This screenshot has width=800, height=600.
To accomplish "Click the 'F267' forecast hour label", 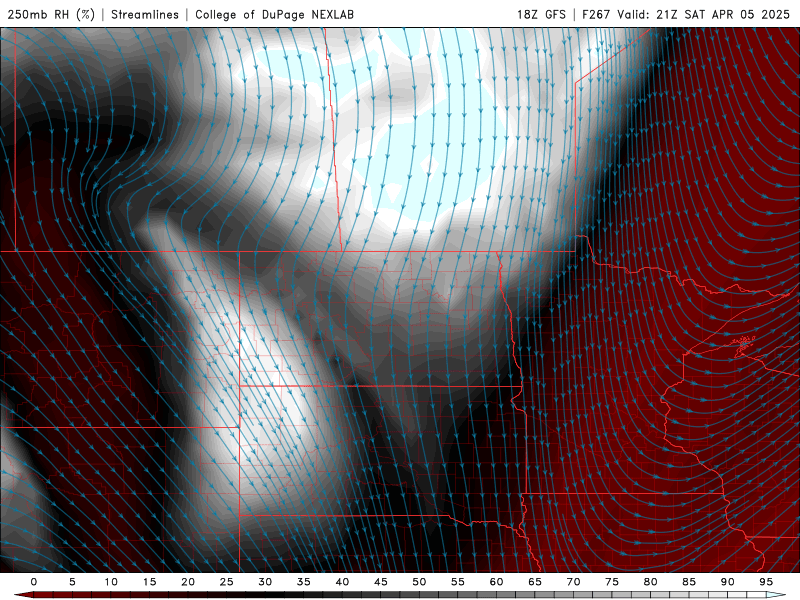I will click(x=596, y=14).
